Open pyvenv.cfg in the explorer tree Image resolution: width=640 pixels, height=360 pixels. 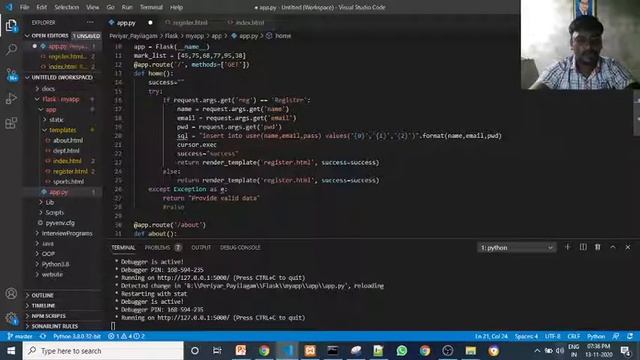(60, 223)
